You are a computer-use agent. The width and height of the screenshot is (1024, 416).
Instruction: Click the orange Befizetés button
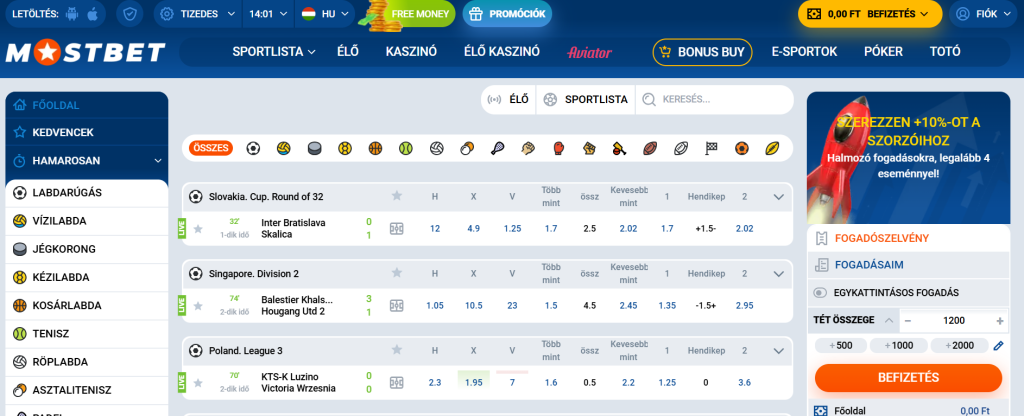click(x=907, y=377)
